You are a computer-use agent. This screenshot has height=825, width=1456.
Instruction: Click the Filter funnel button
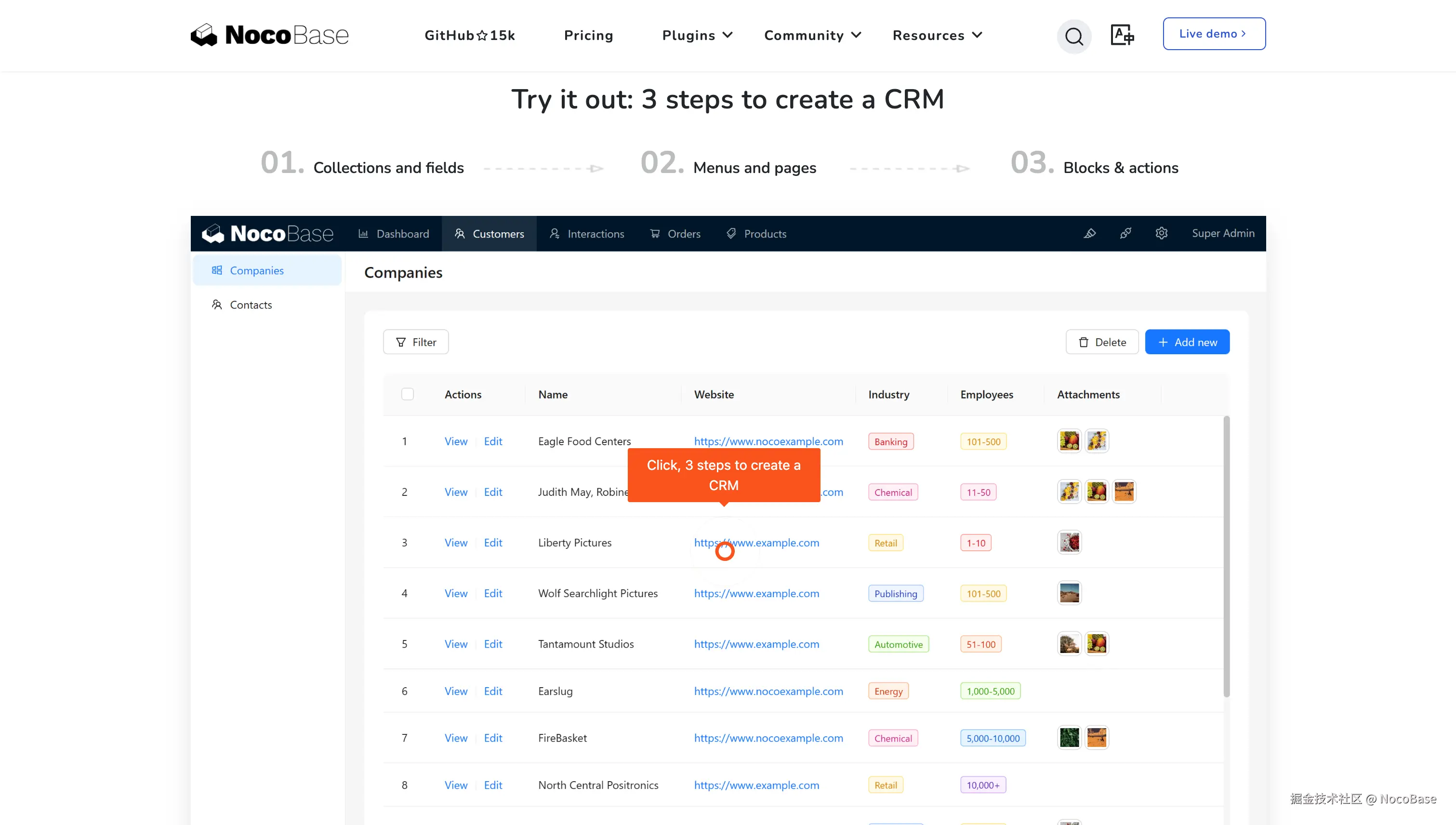(x=415, y=342)
